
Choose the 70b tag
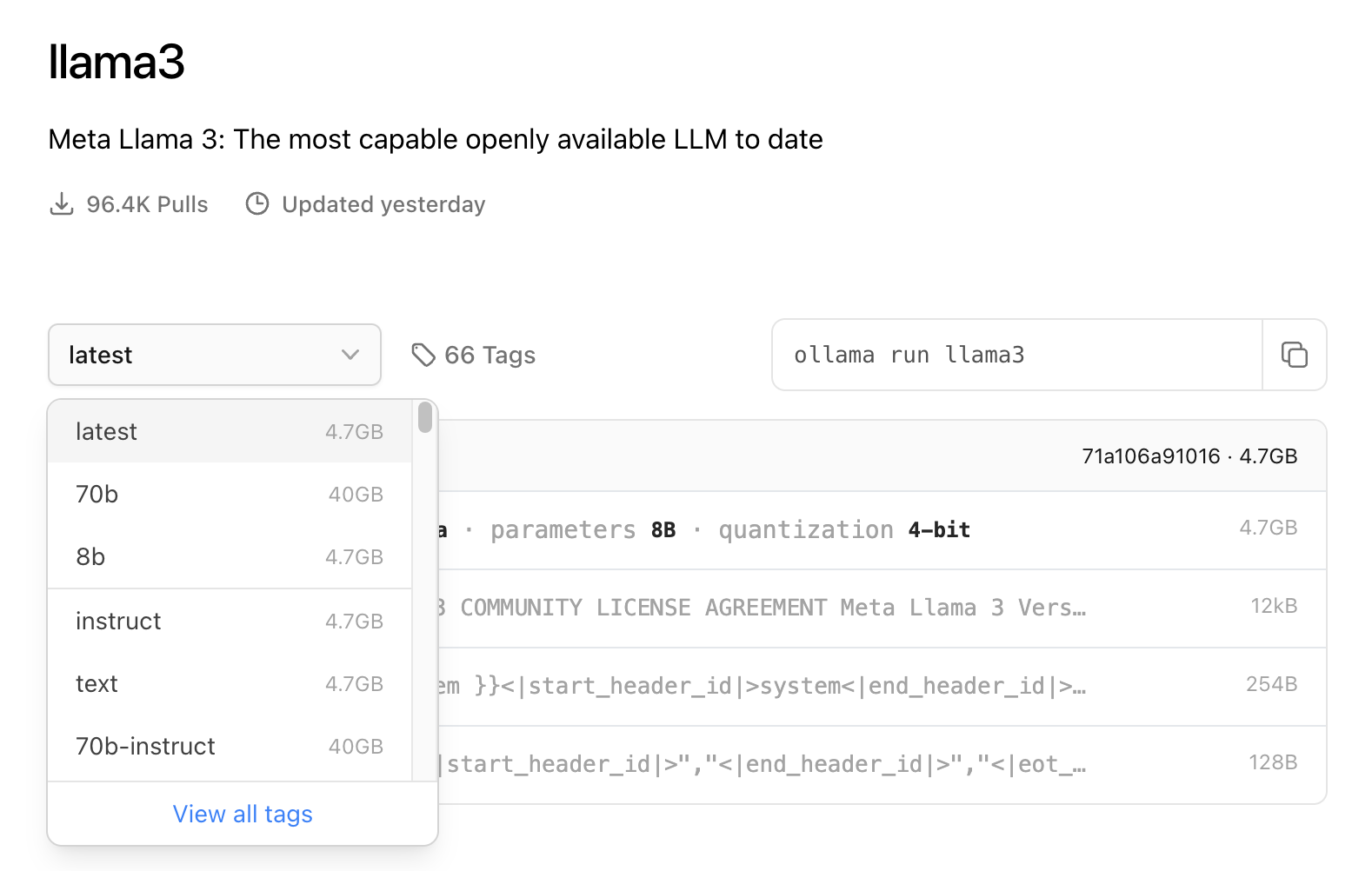click(229, 495)
